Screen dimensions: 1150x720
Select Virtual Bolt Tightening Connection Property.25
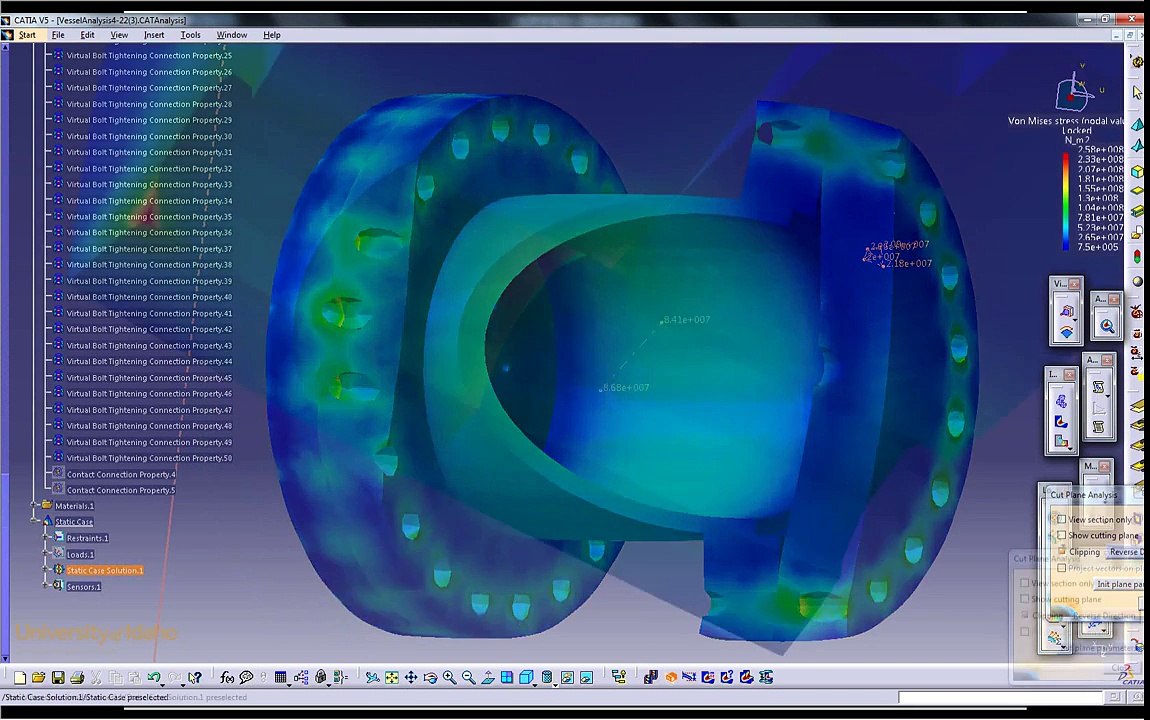tap(149, 56)
